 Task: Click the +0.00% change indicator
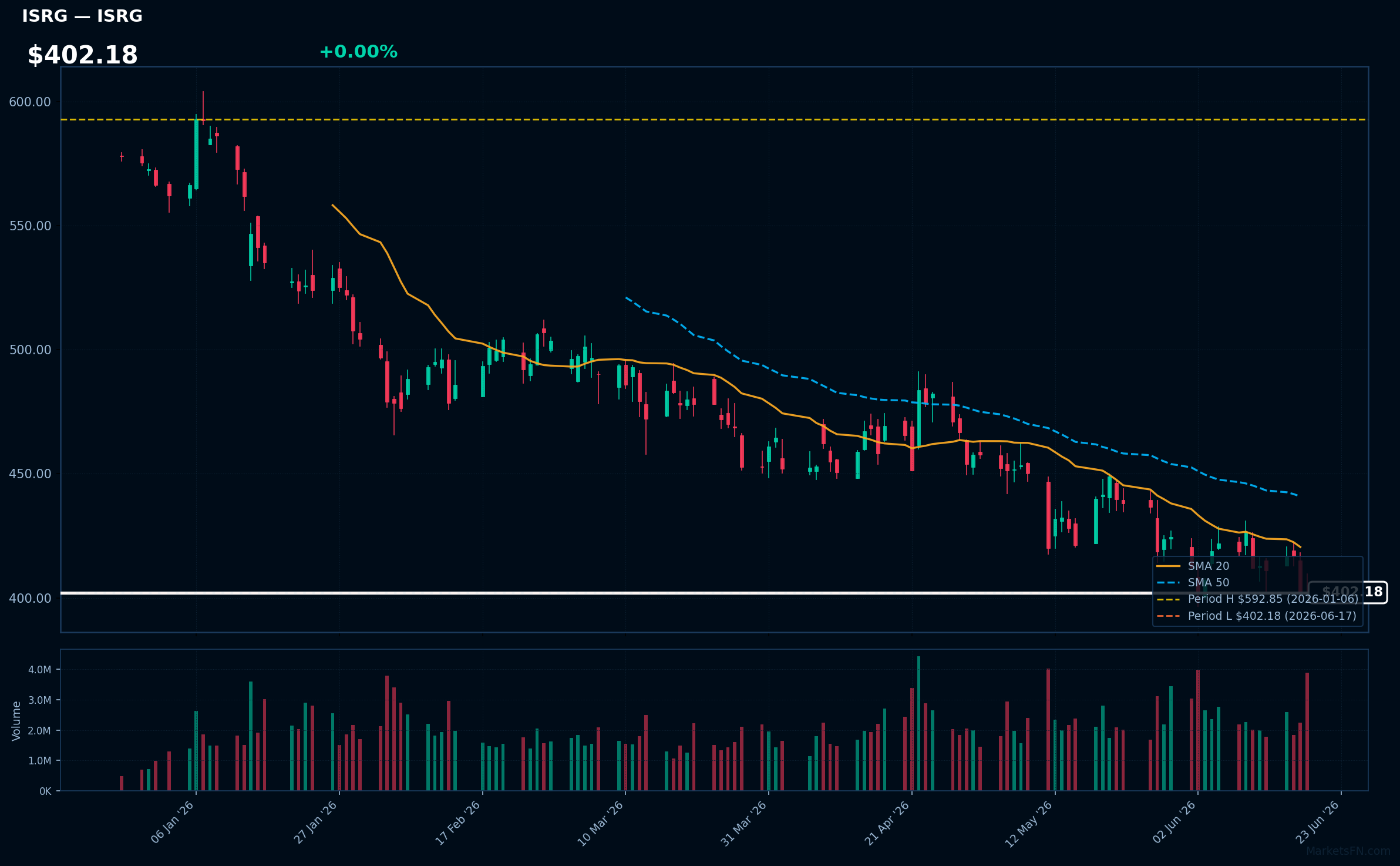click(358, 52)
